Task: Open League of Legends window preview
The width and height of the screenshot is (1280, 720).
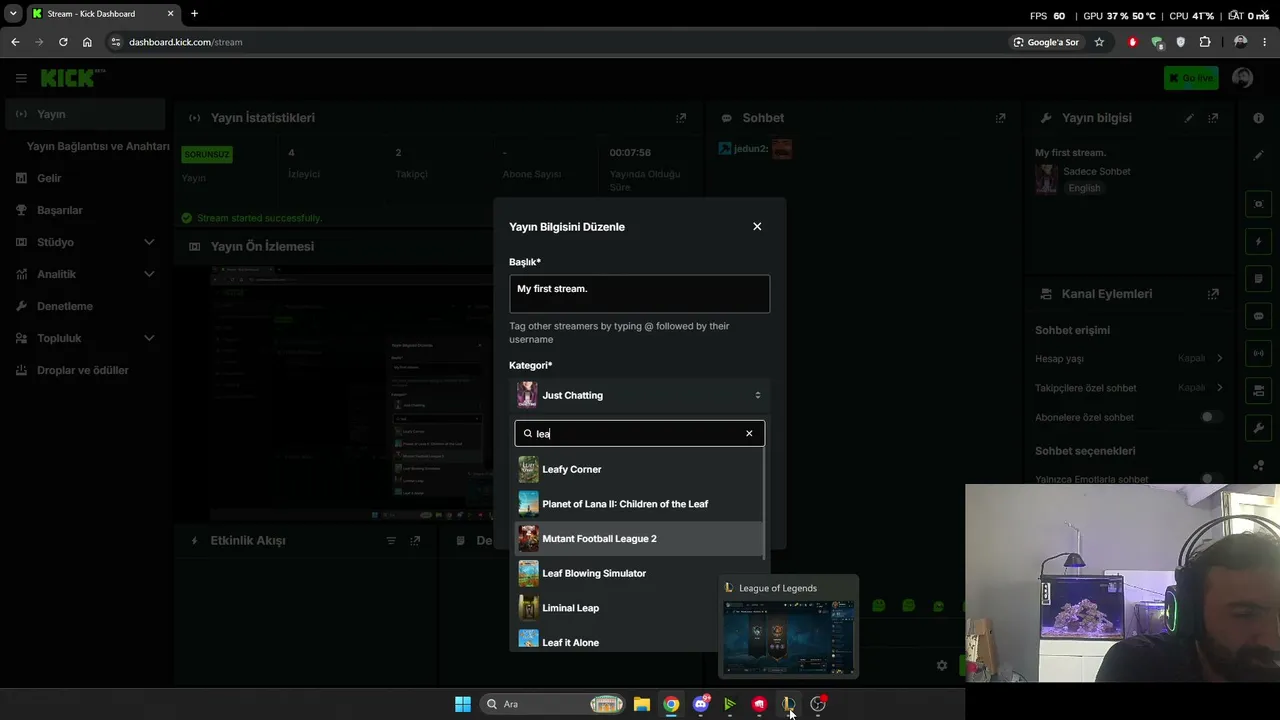Action: click(789, 626)
